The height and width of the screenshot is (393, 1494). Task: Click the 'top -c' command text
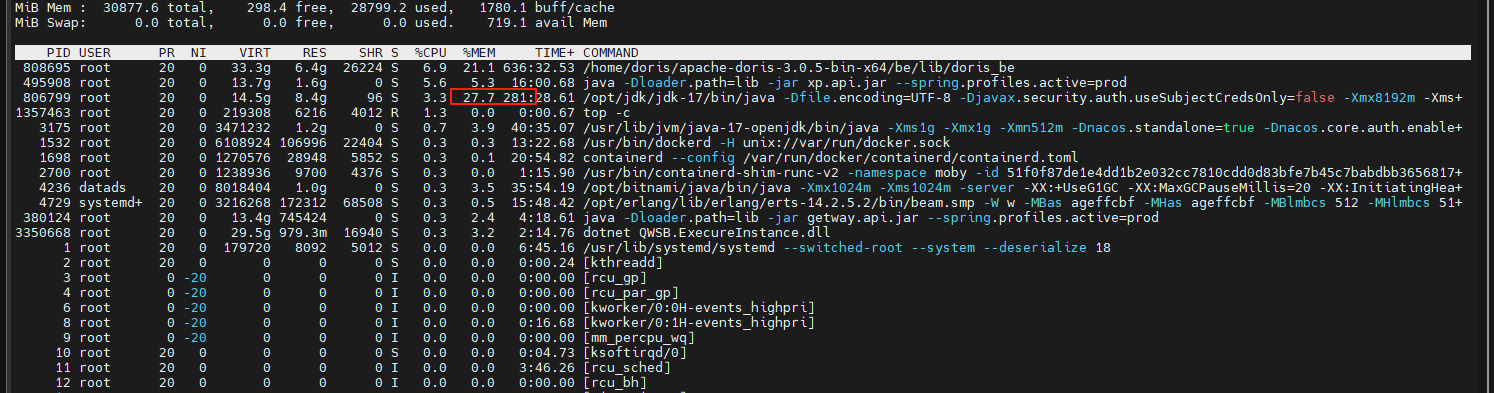[x=608, y=112]
